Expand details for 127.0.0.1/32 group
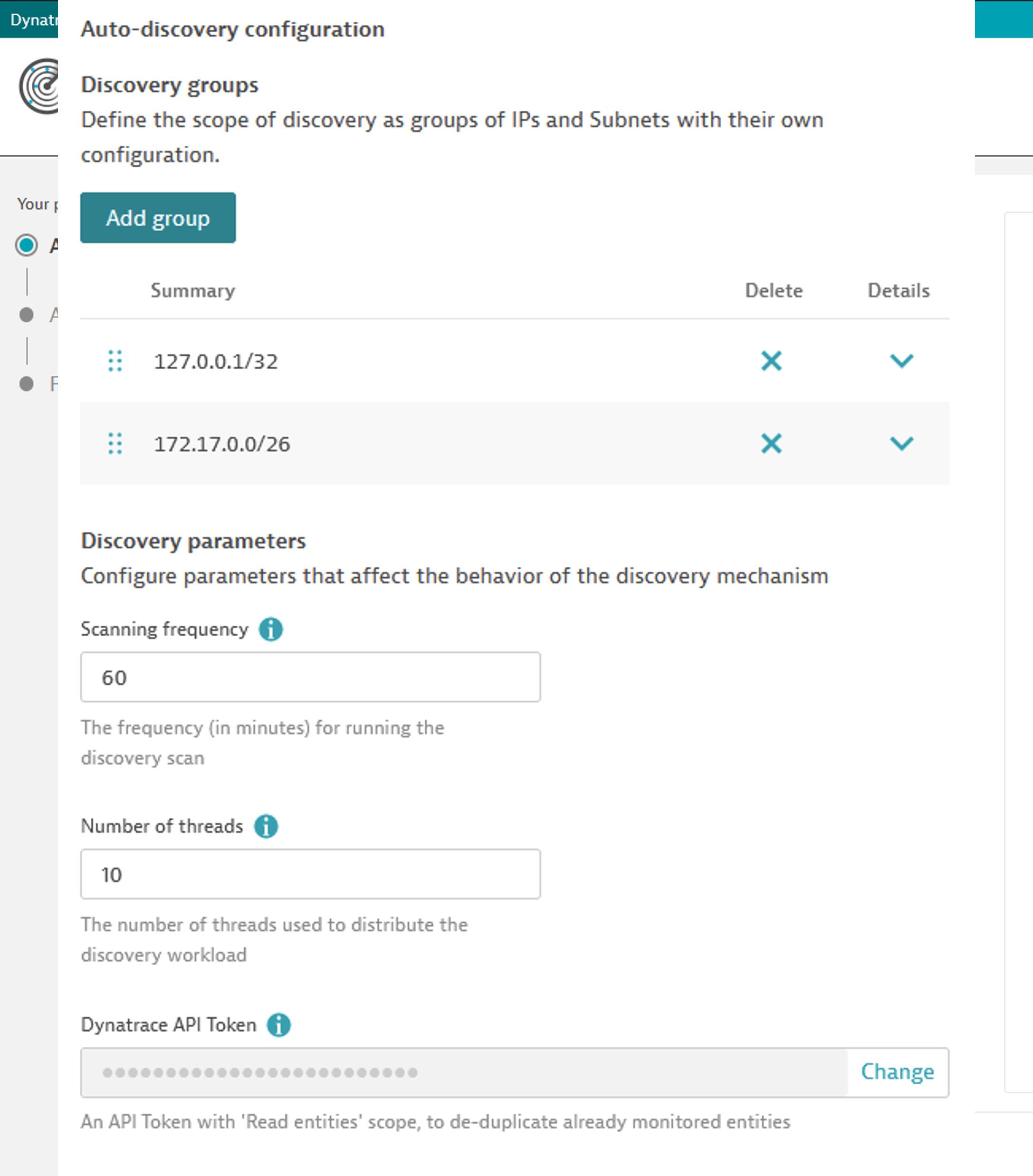 tap(900, 361)
